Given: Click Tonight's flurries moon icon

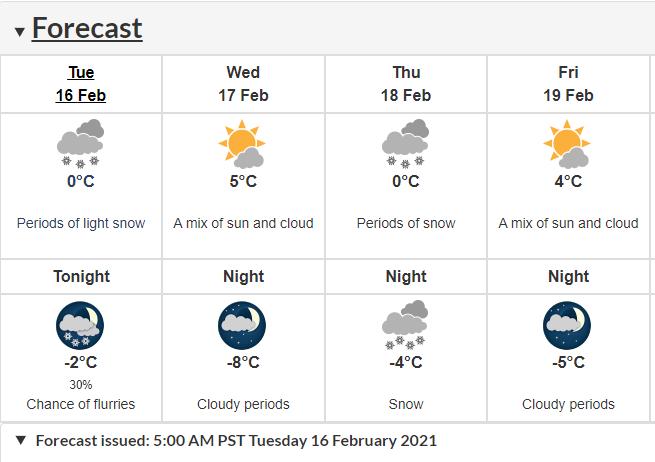Looking at the screenshot, I should point(80,325).
